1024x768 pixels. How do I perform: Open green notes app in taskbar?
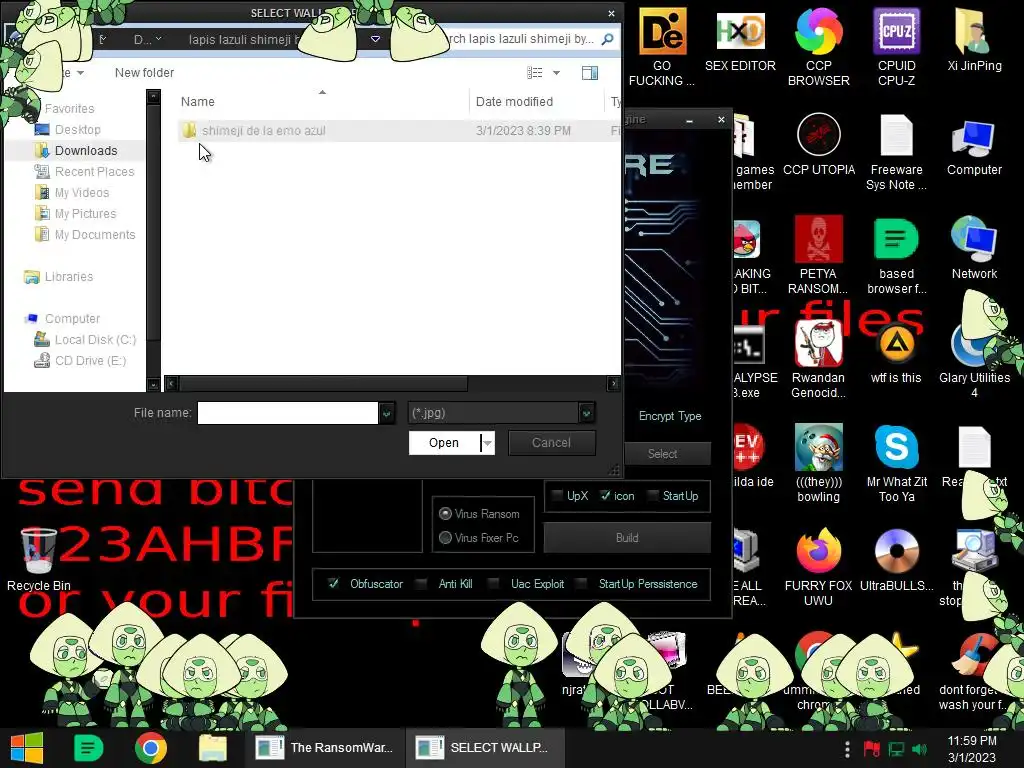88,748
